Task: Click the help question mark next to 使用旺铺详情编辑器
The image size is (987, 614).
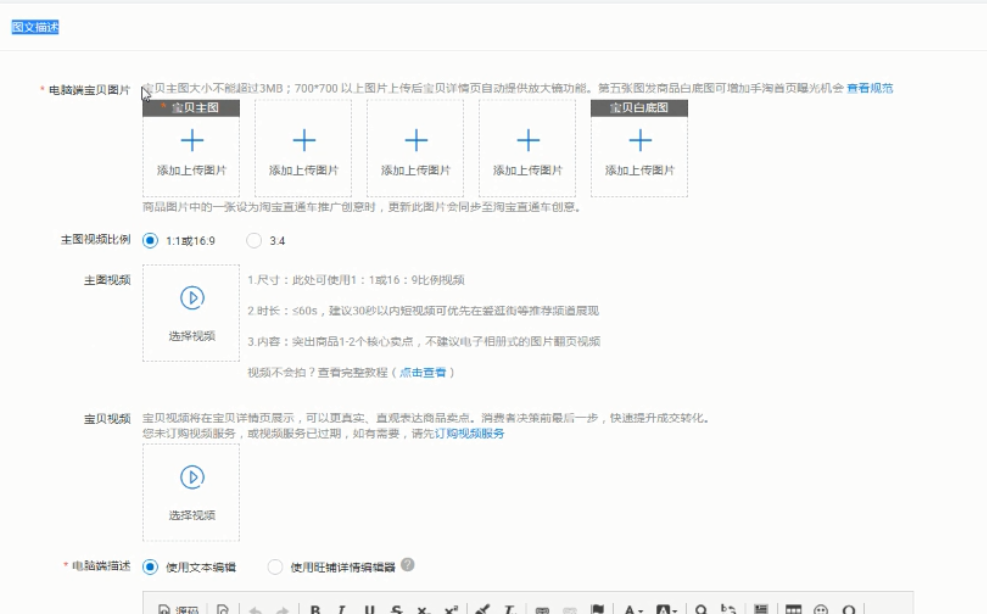Action: pos(408,565)
